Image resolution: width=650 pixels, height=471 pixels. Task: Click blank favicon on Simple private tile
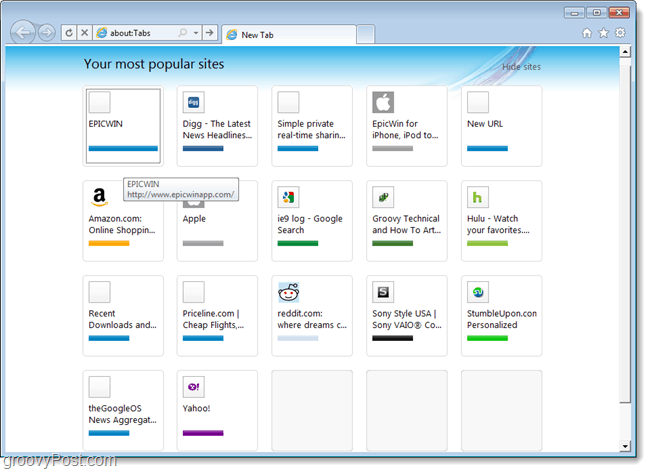[288, 102]
